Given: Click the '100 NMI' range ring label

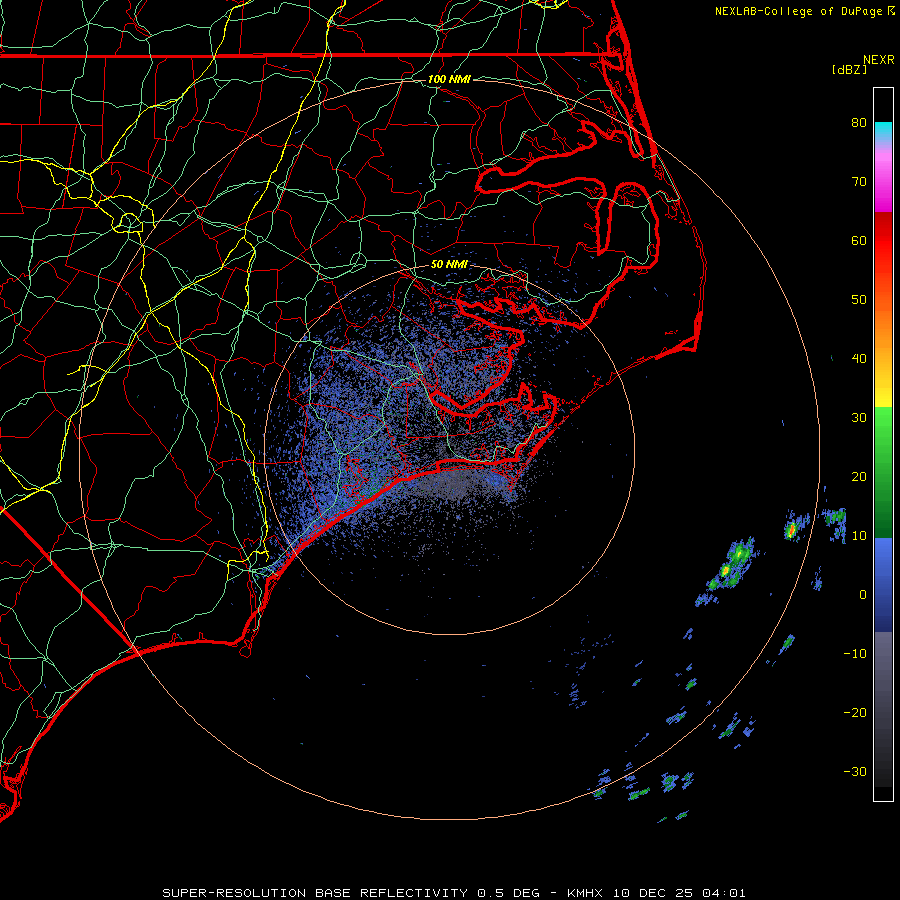Looking at the screenshot, I should point(449,79).
